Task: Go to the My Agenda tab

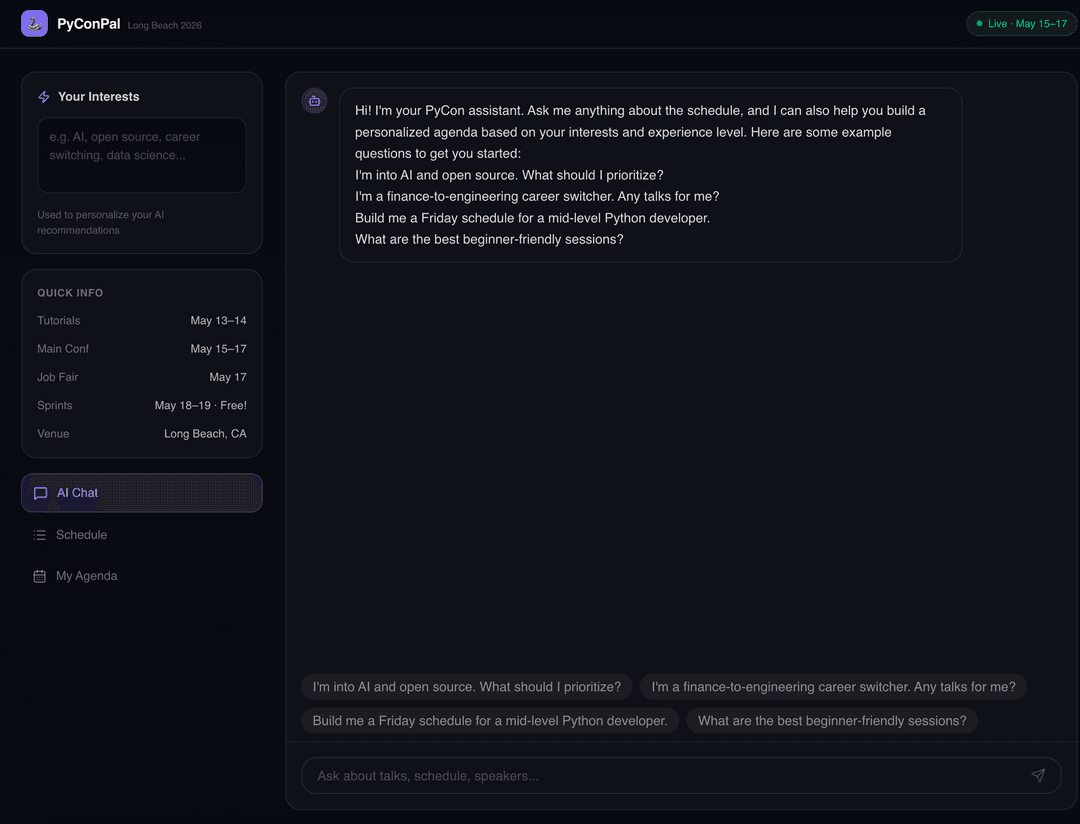Action: coord(142,576)
